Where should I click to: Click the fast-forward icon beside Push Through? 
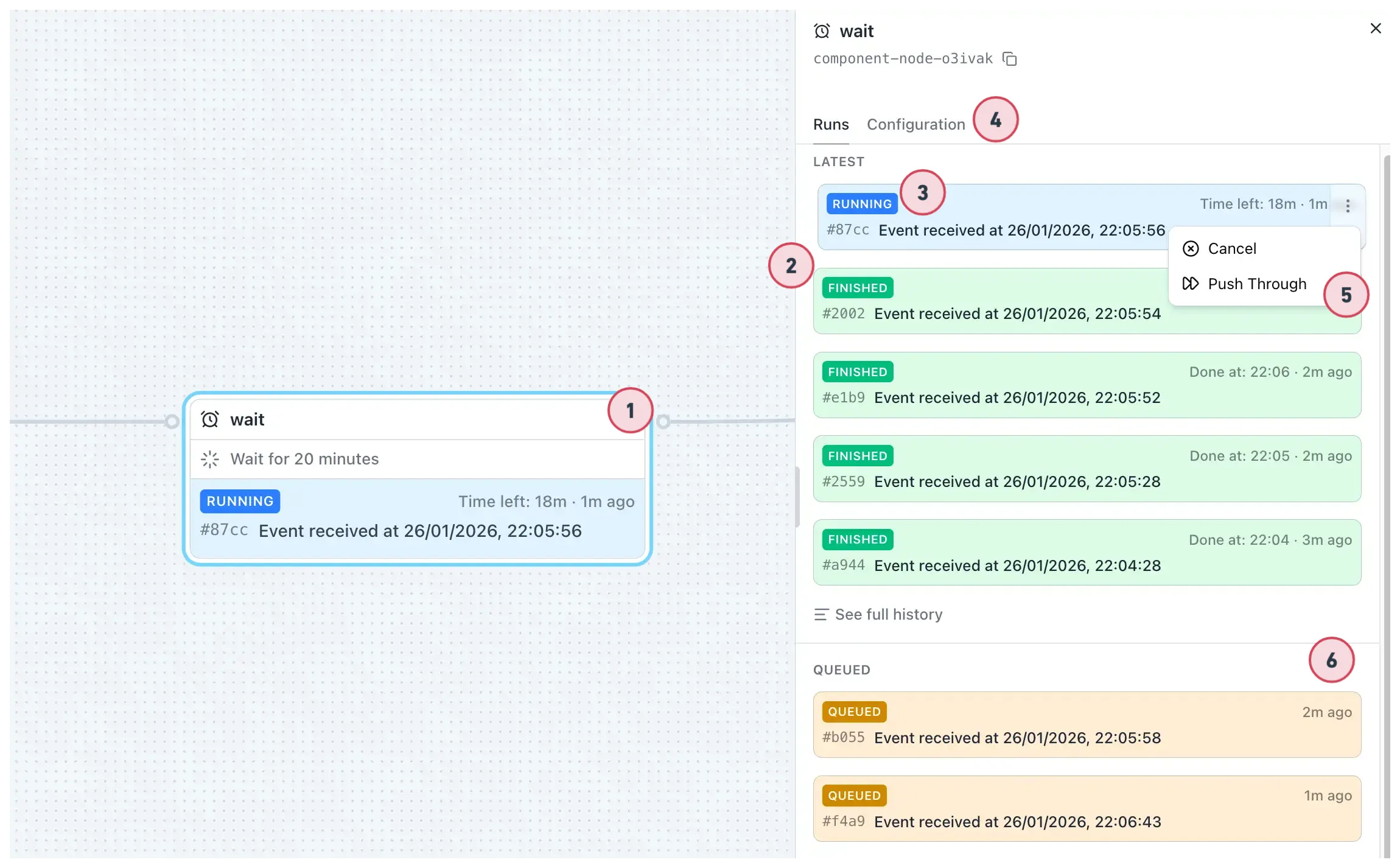tap(1191, 283)
